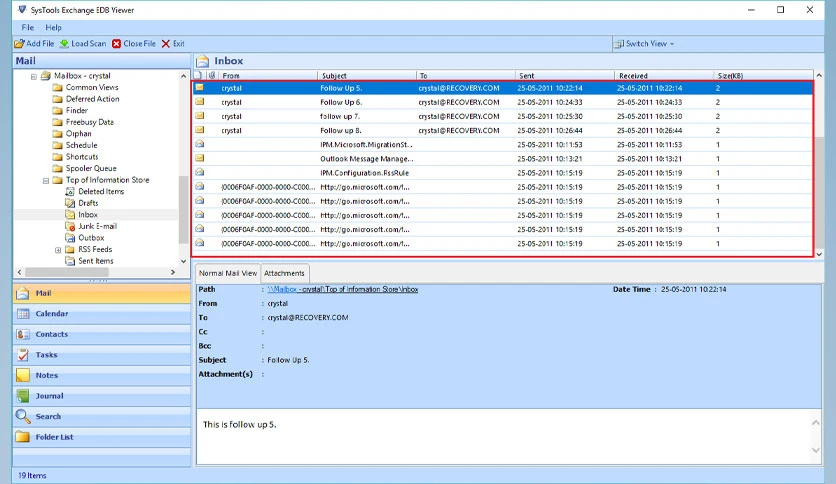Click the folder tree horizontal scrollbar thumb

tap(67, 272)
